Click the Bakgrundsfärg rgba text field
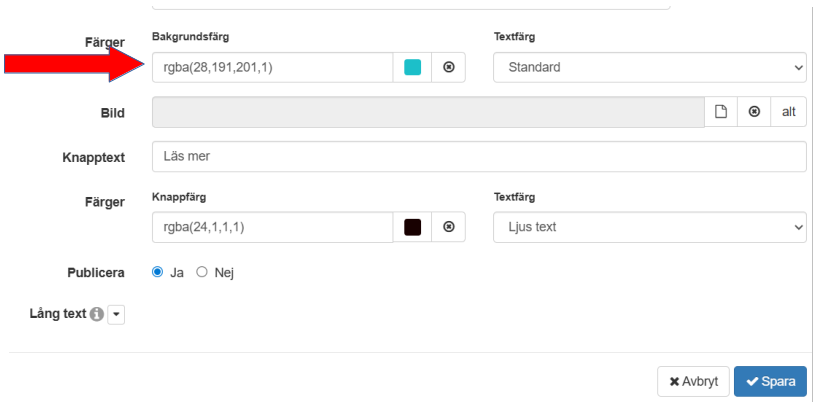 (271, 68)
